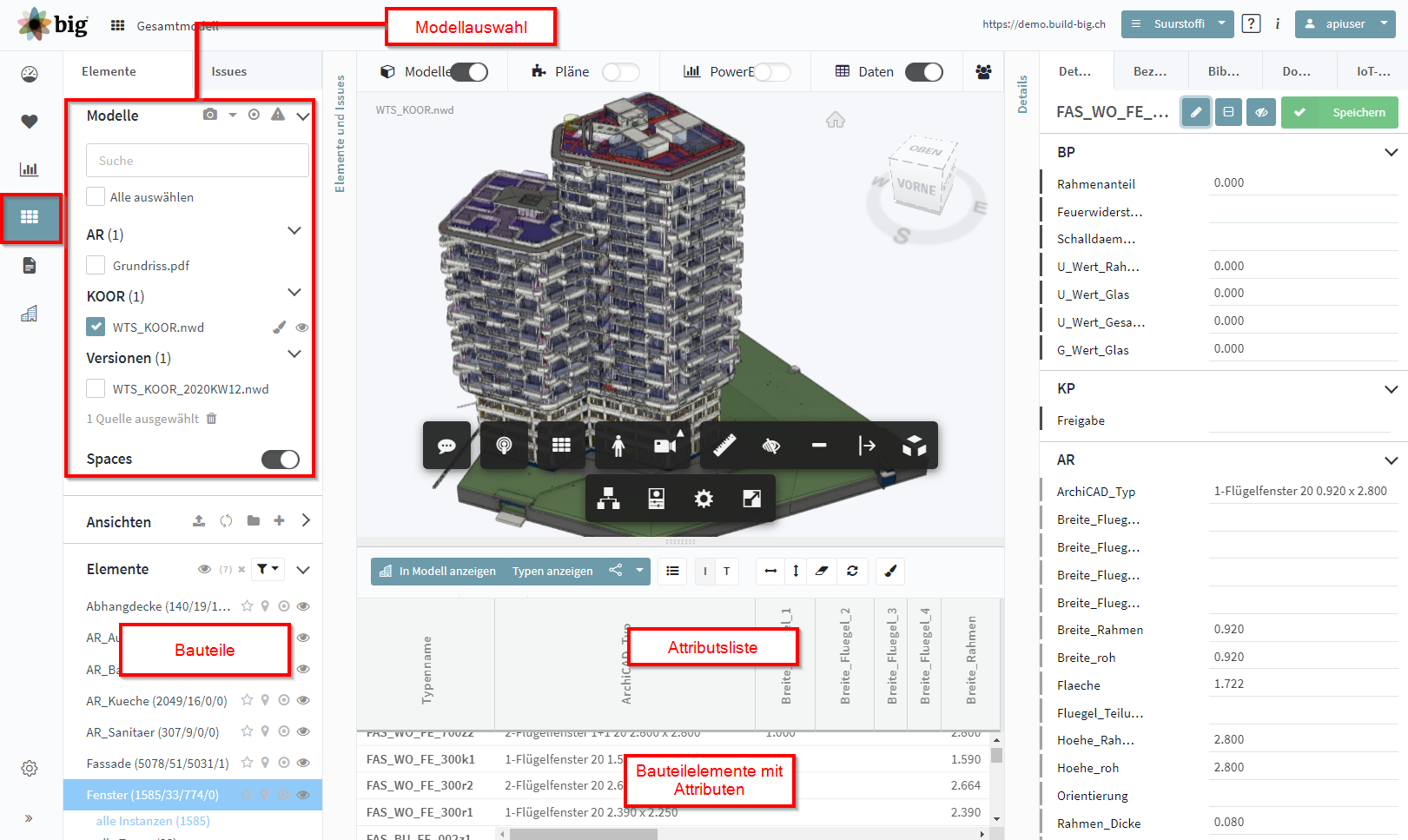Screen dimensions: 1408x840
Task: Open the Bib... details tab
Action: (1223, 71)
